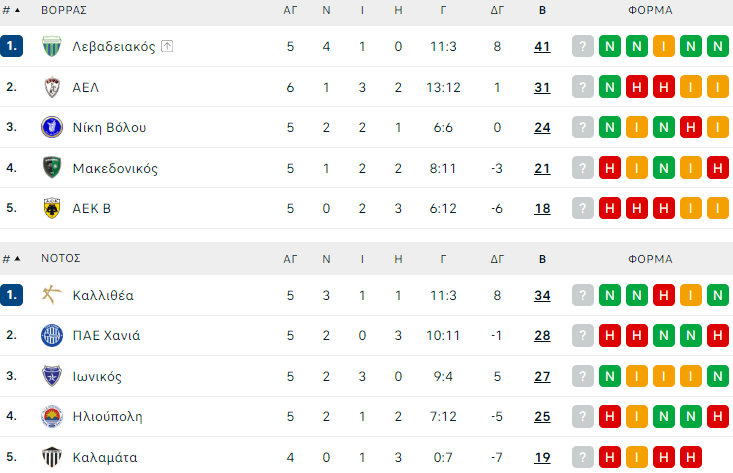This screenshot has width=733, height=473.
Task: Click the gray upcoming match badge for ΑΕΛ
Action: [583, 87]
